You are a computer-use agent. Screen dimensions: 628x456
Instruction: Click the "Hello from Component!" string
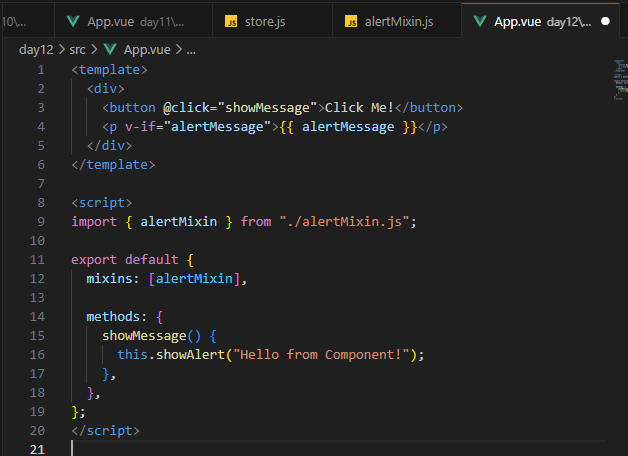(321, 354)
